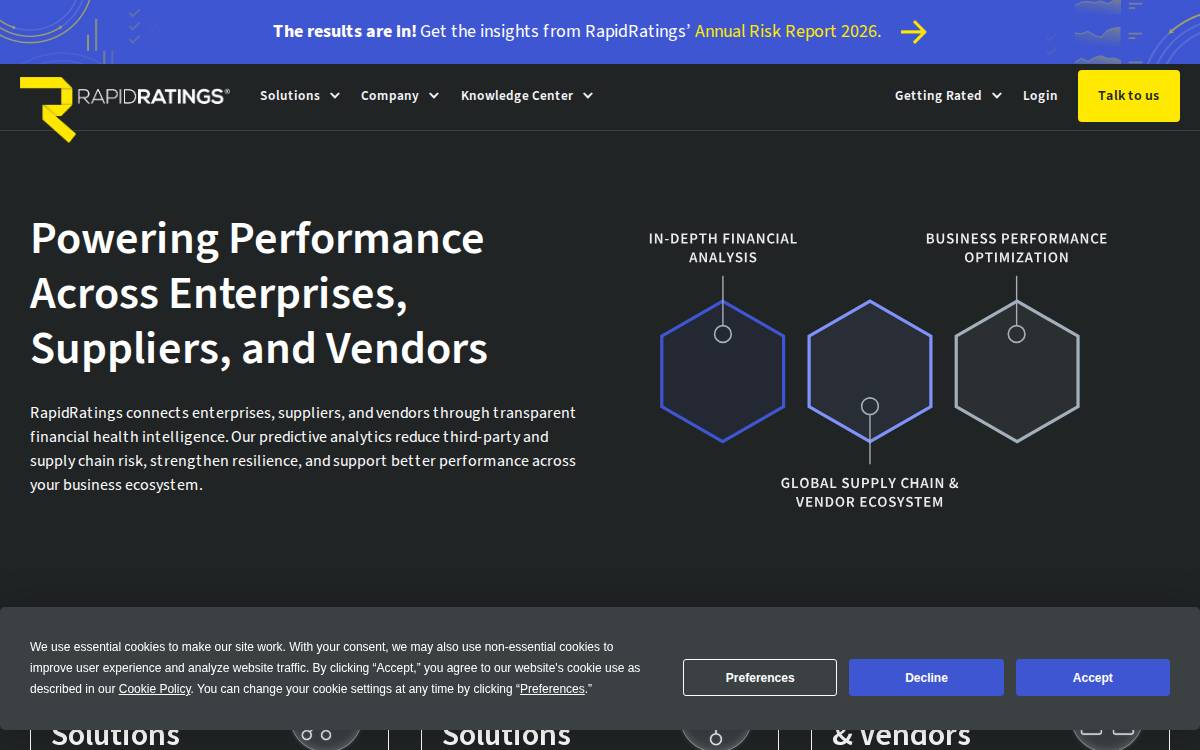Click the RapidRatings logo
The height and width of the screenshot is (750, 1200).
point(125,108)
